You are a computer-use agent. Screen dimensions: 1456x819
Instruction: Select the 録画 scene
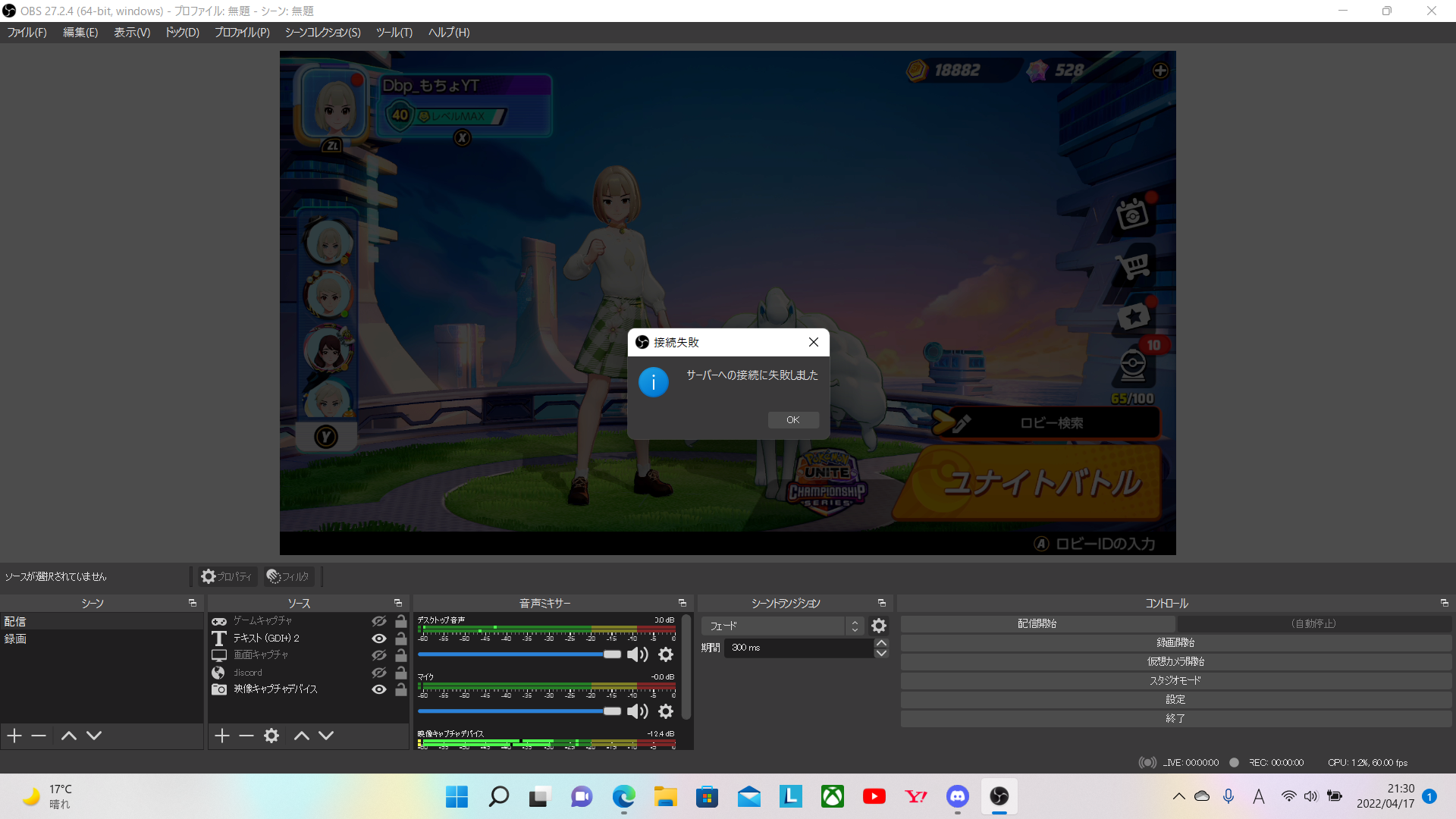click(x=102, y=639)
